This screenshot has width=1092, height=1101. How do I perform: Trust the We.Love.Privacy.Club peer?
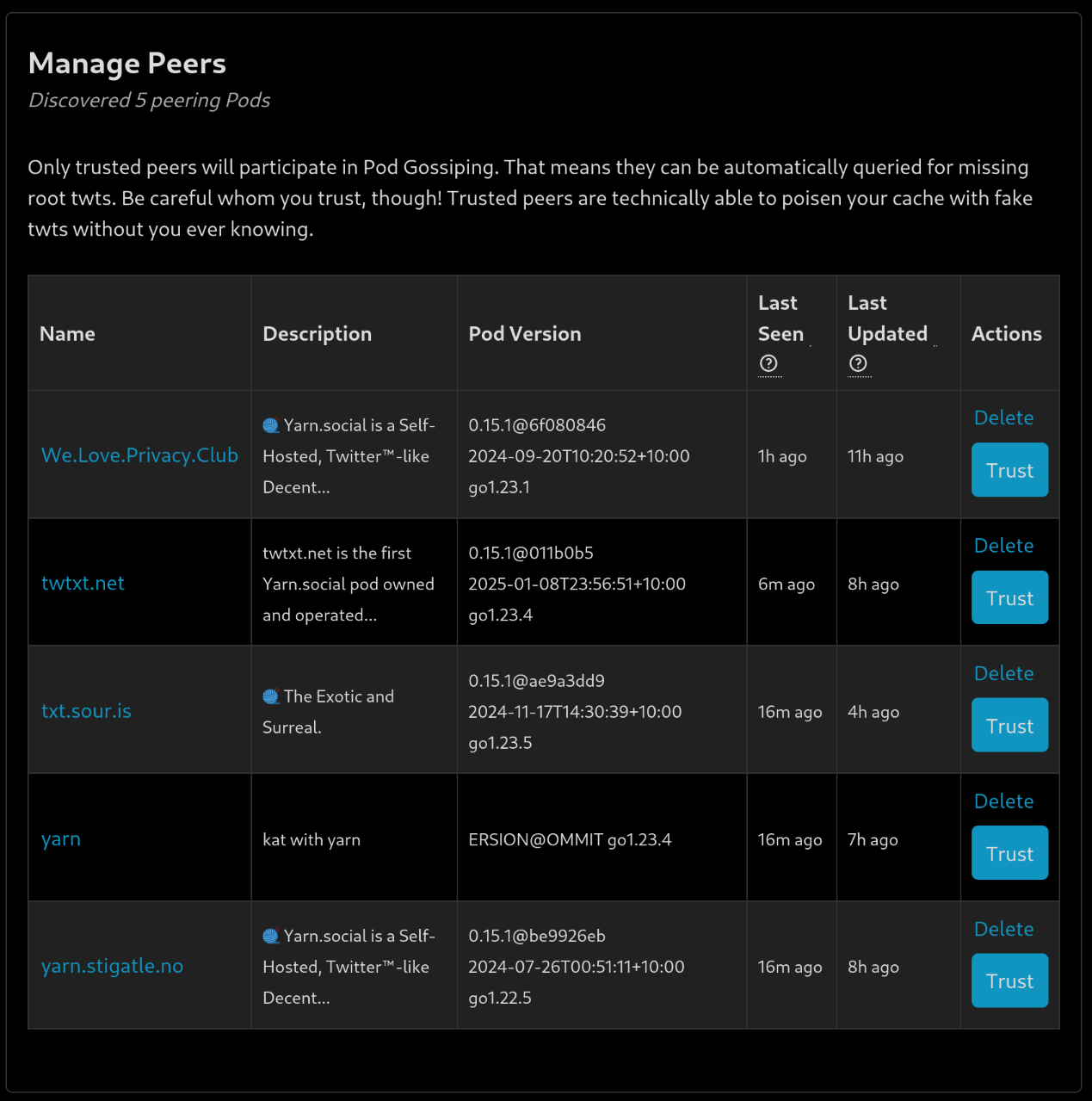(x=1009, y=470)
